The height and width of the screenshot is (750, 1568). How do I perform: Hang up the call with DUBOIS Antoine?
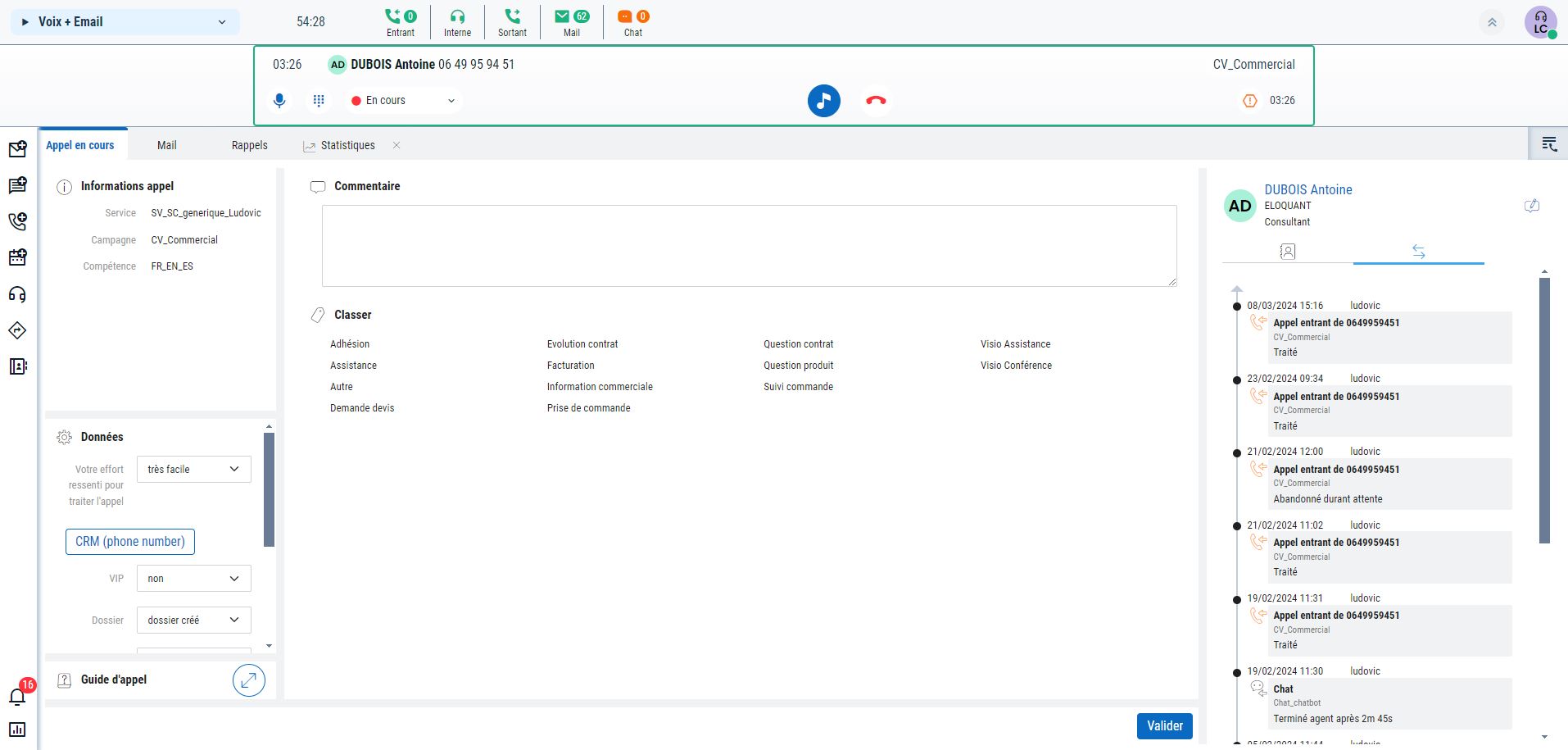[874, 100]
